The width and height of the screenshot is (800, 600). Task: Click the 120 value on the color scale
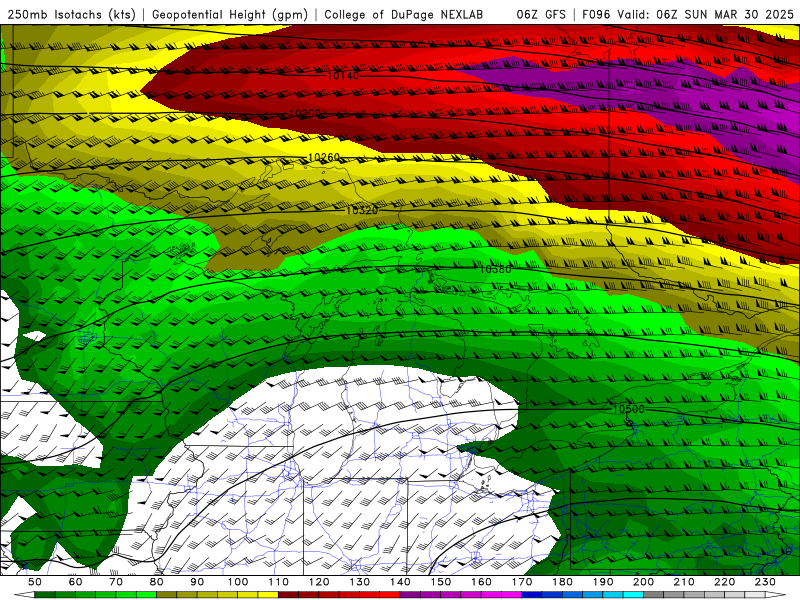point(319,582)
